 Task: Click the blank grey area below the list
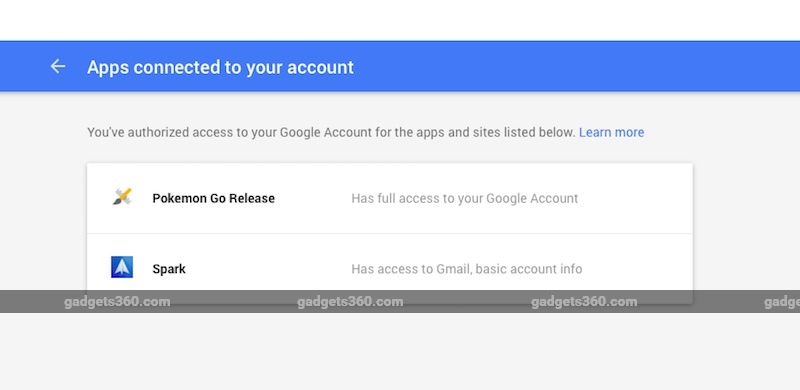(400, 352)
